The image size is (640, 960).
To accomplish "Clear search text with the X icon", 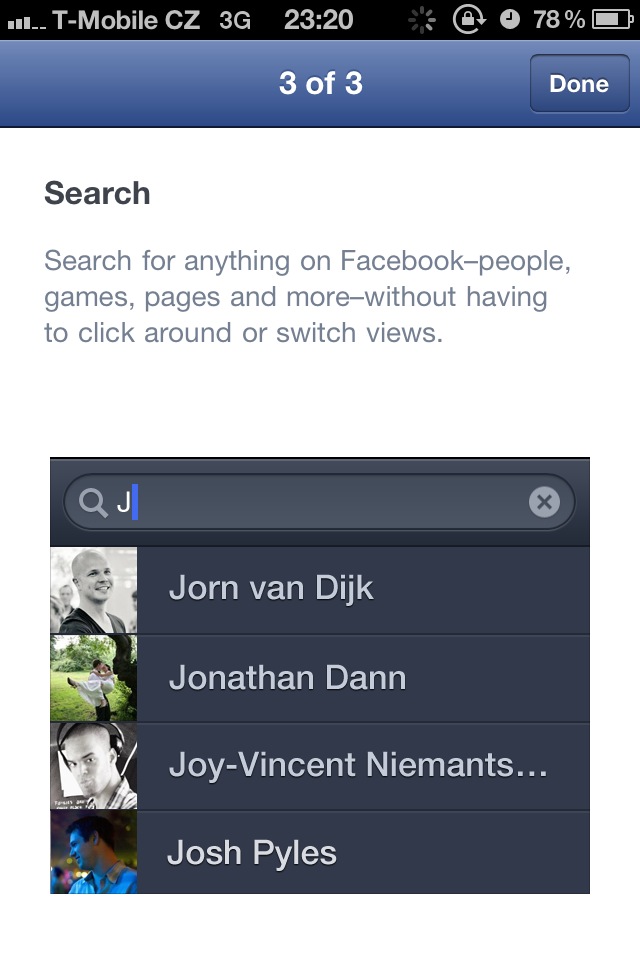I will point(543,502).
